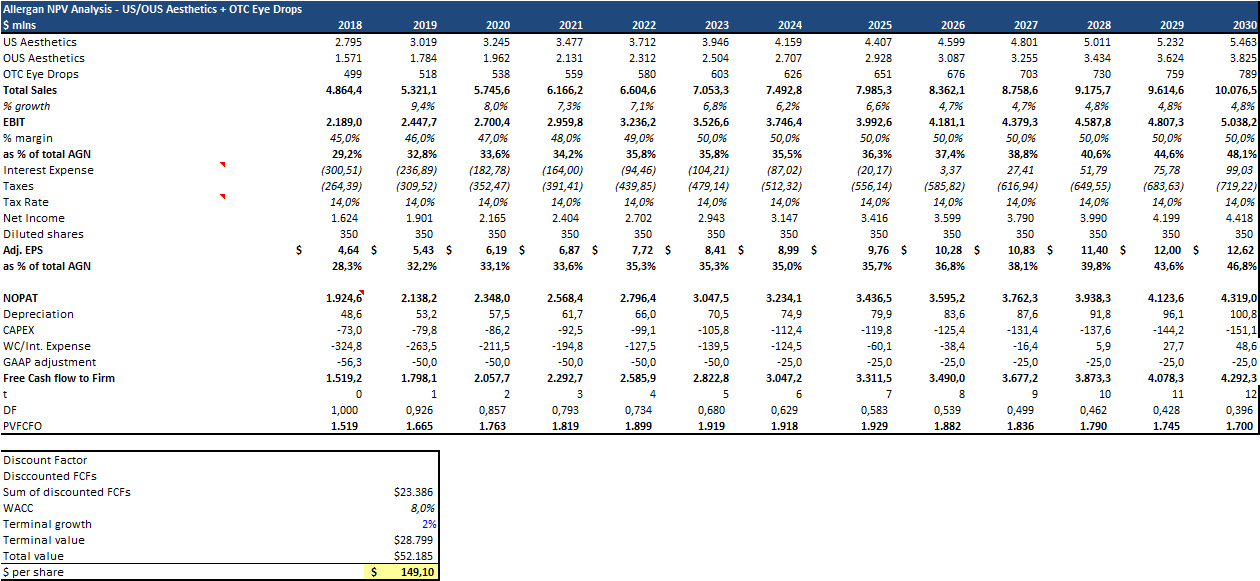Select the 'GAAP adjustment' row label
The image size is (1260, 581).
[x=50, y=362]
